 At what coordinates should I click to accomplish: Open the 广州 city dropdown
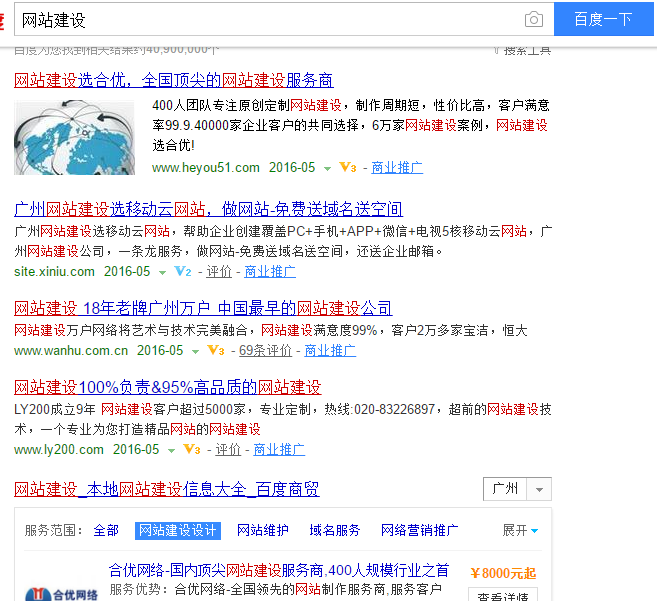pos(517,489)
